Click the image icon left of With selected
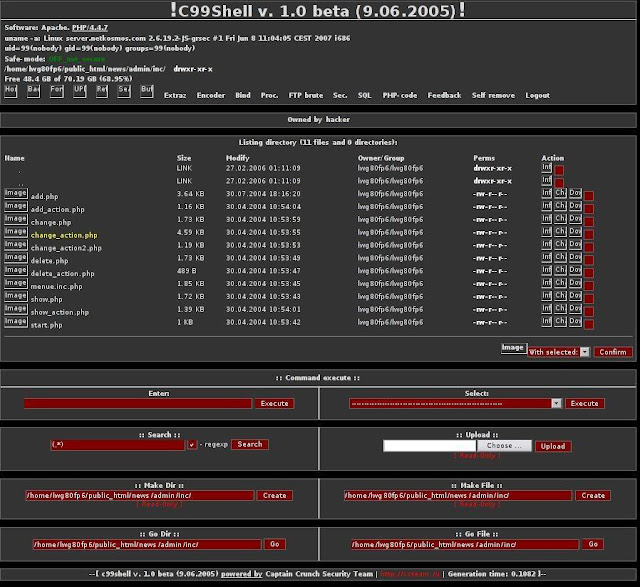This screenshot has height=587, width=640. click(x=514, y=348)
